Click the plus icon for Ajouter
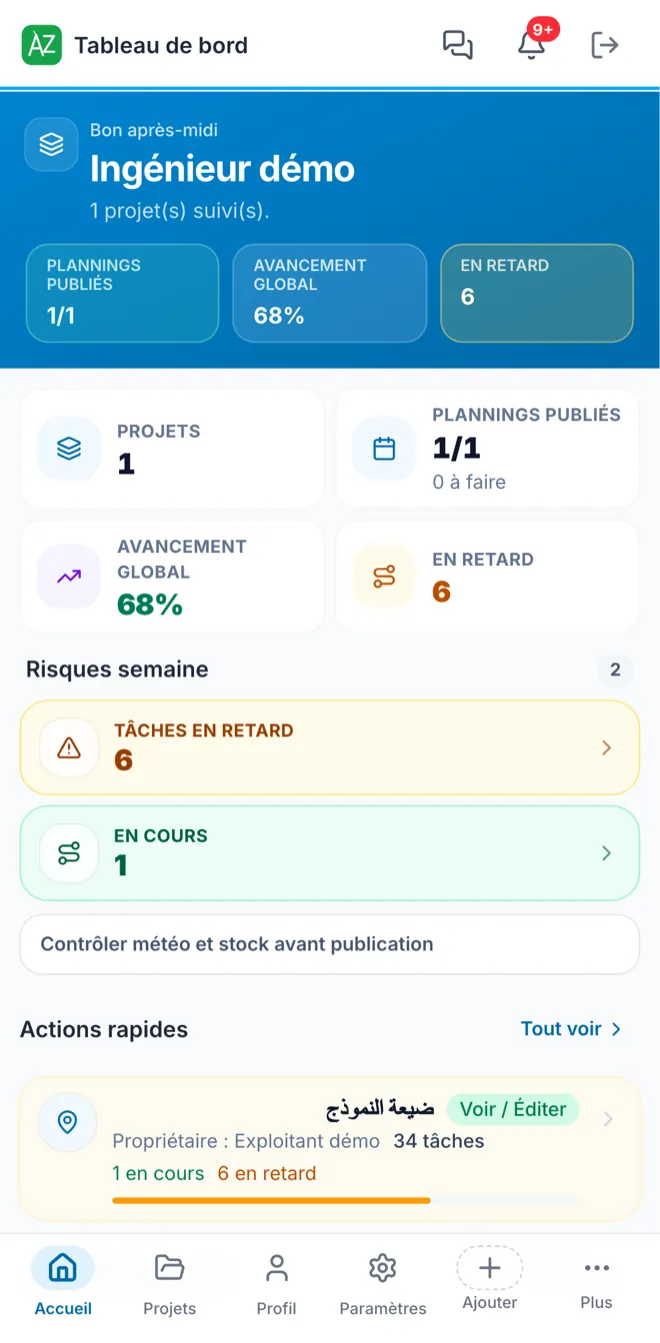 point(490,1268)
